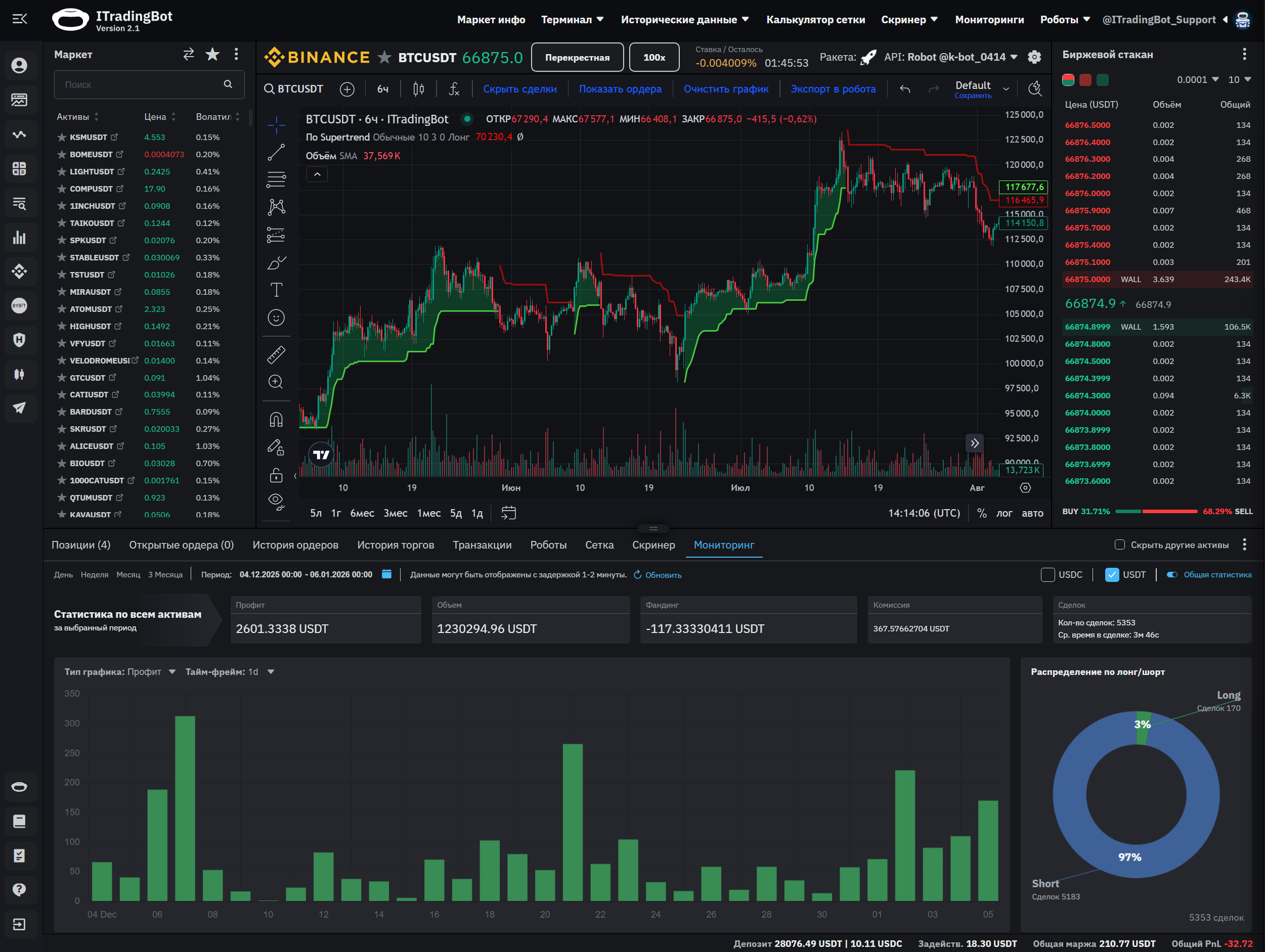Click the 'Очистить график' button
The image size is (1265, 952).
(x=726, y=88)
